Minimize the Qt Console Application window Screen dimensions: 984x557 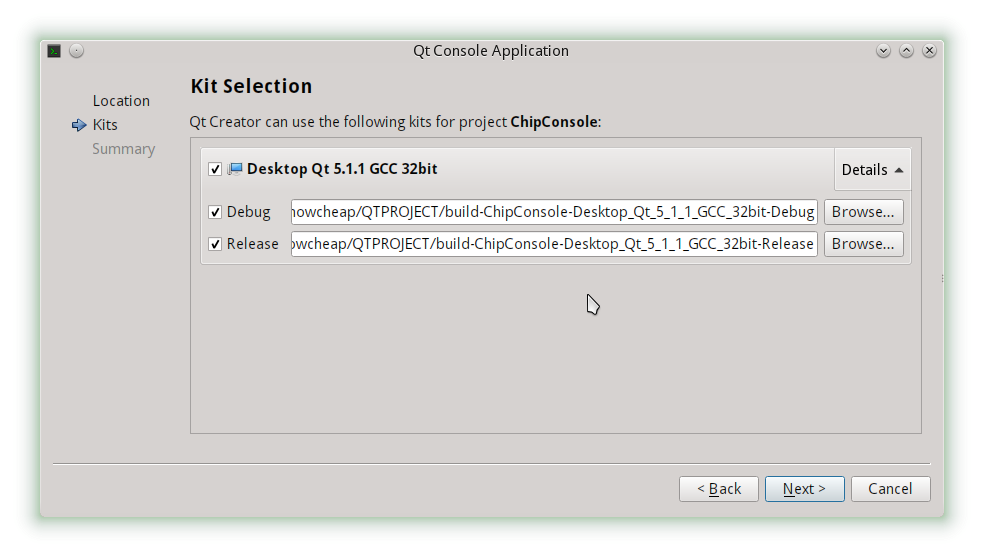pyautogui.click(x=883, y=51)
